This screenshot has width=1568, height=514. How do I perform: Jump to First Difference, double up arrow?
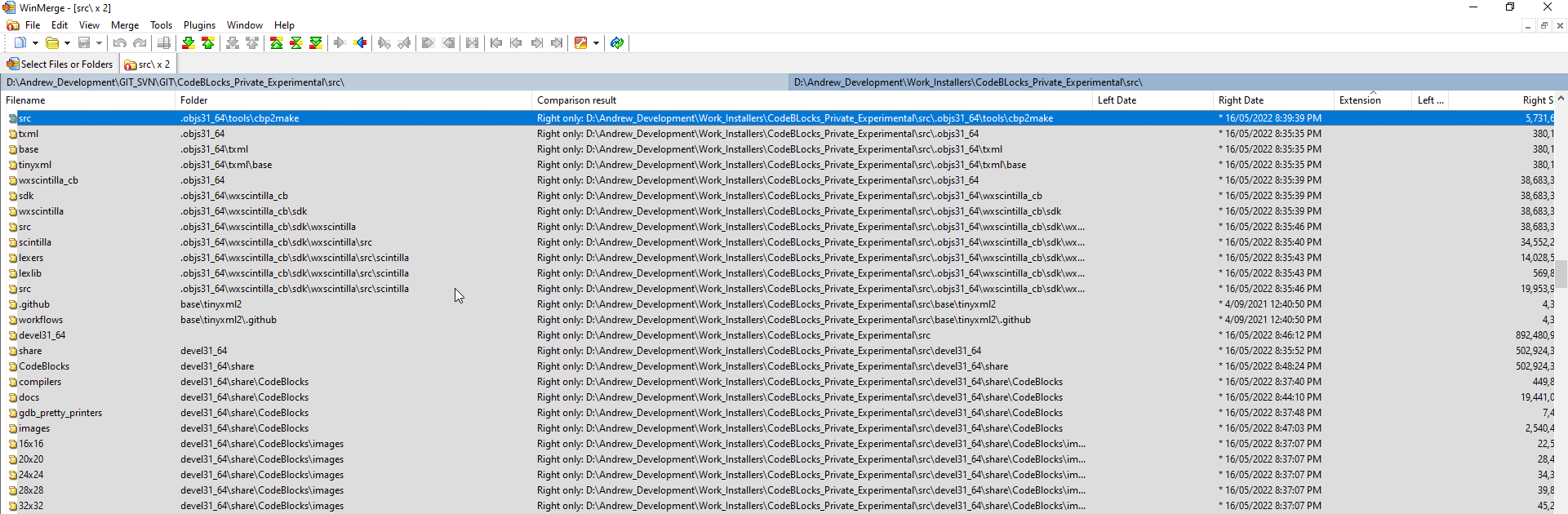tap(277, 43)
